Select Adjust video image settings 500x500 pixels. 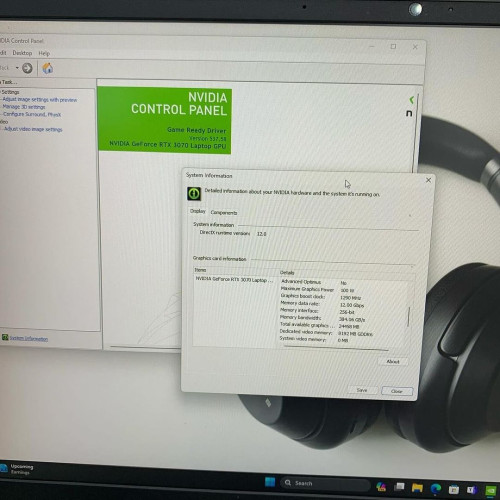pyautogui.click(x=33, y=129)
